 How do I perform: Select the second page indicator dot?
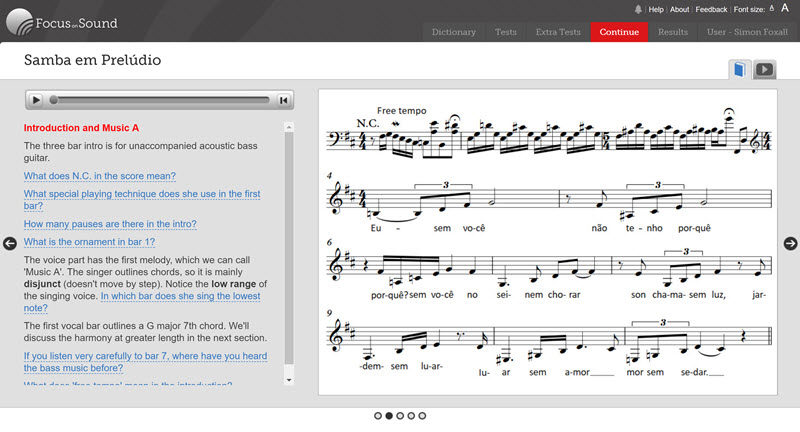point(389,416)
